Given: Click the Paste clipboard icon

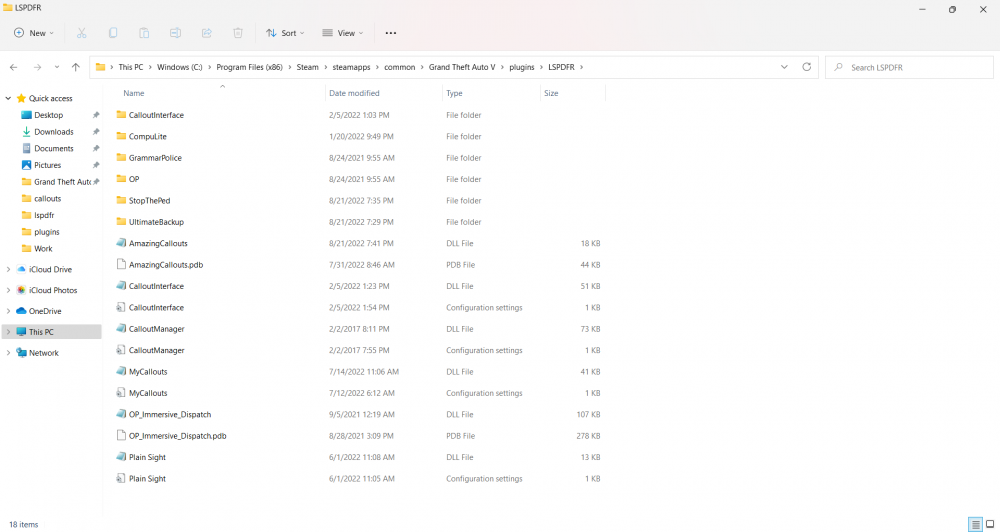Looking at the screenshot, I should tap(144, 33).
